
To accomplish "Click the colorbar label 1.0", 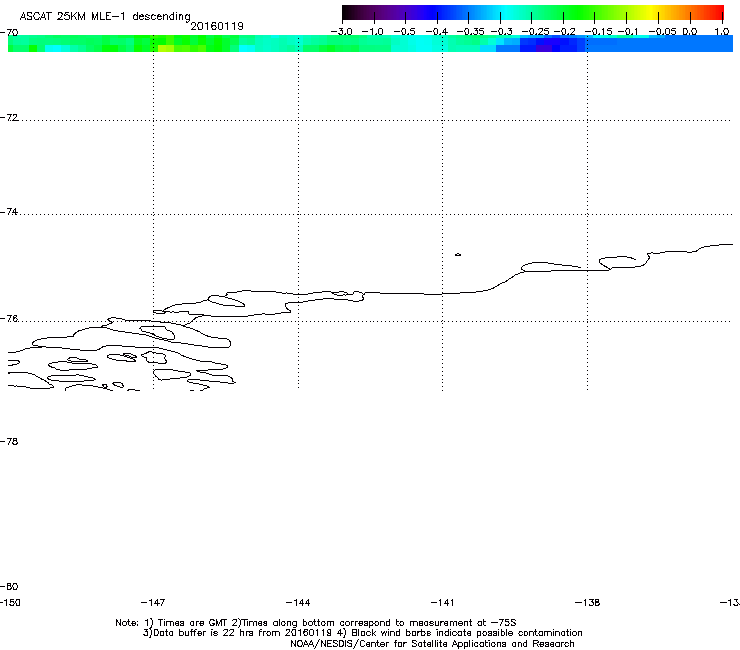I will pos(722,32).
